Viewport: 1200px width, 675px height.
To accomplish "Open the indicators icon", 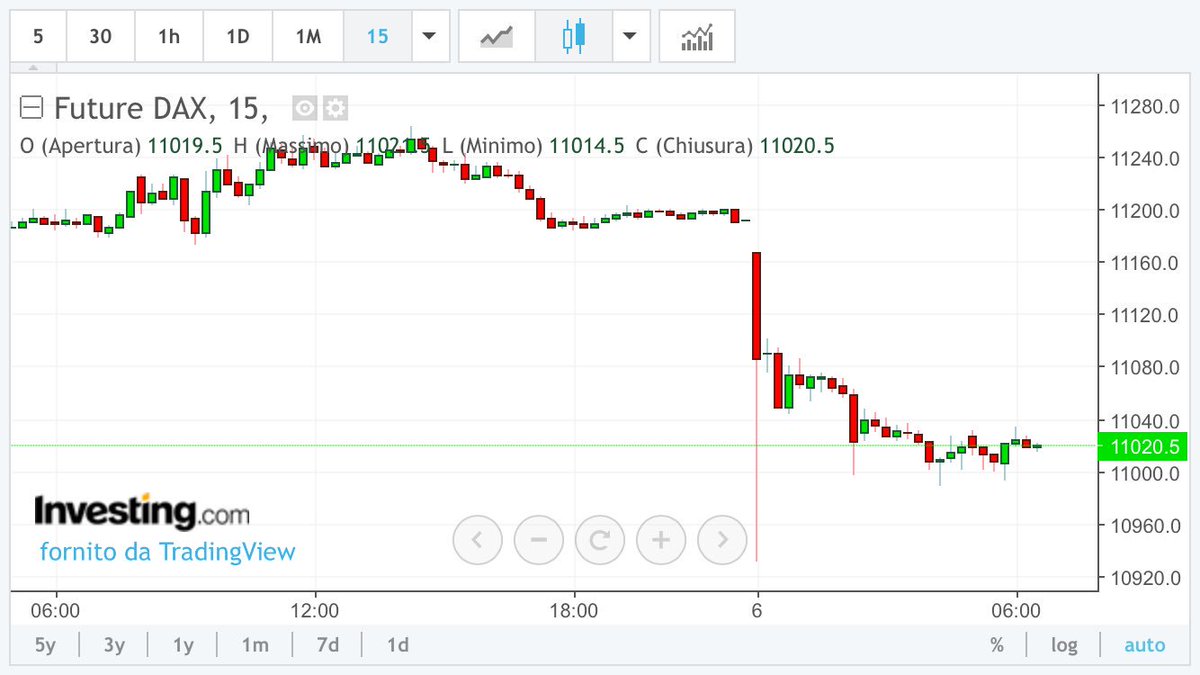I will [697, 37].
